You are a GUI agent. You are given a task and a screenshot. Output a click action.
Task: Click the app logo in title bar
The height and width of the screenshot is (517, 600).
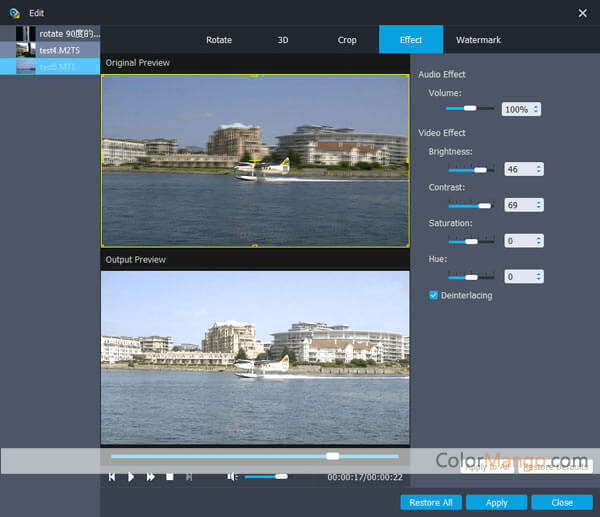click(x=14, y=12)
